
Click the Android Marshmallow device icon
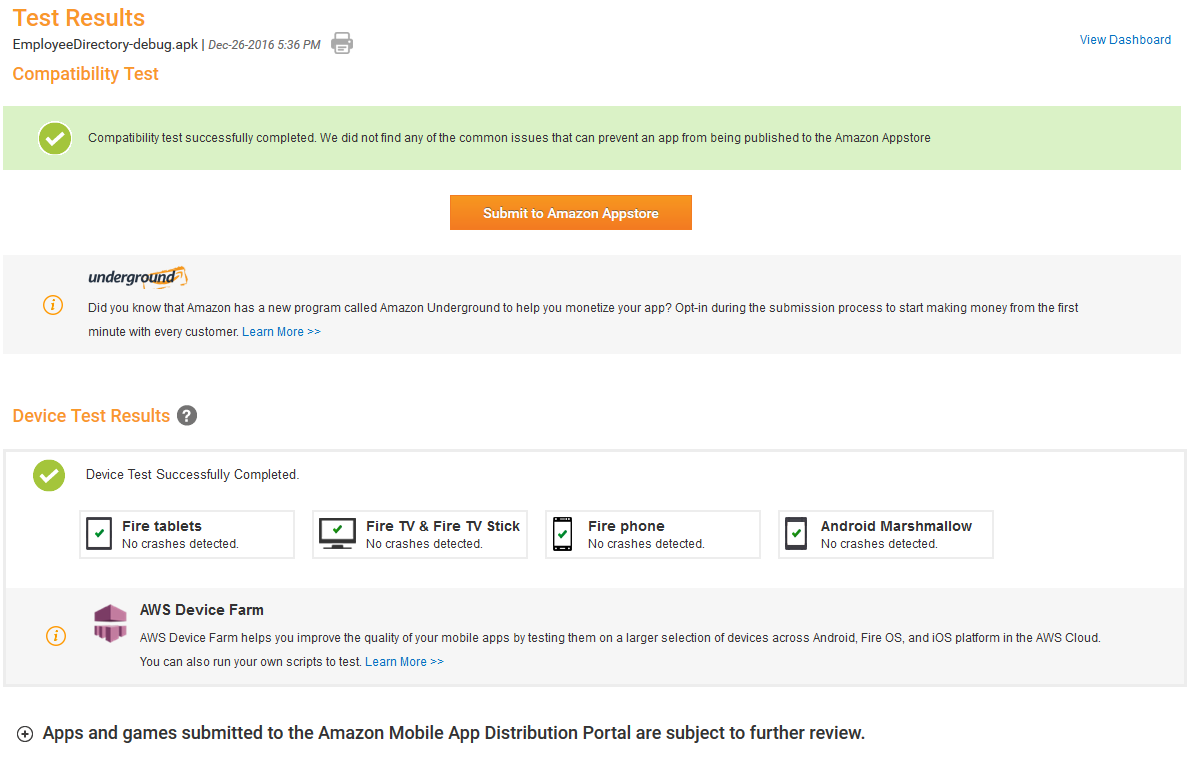tap(796, 534)
